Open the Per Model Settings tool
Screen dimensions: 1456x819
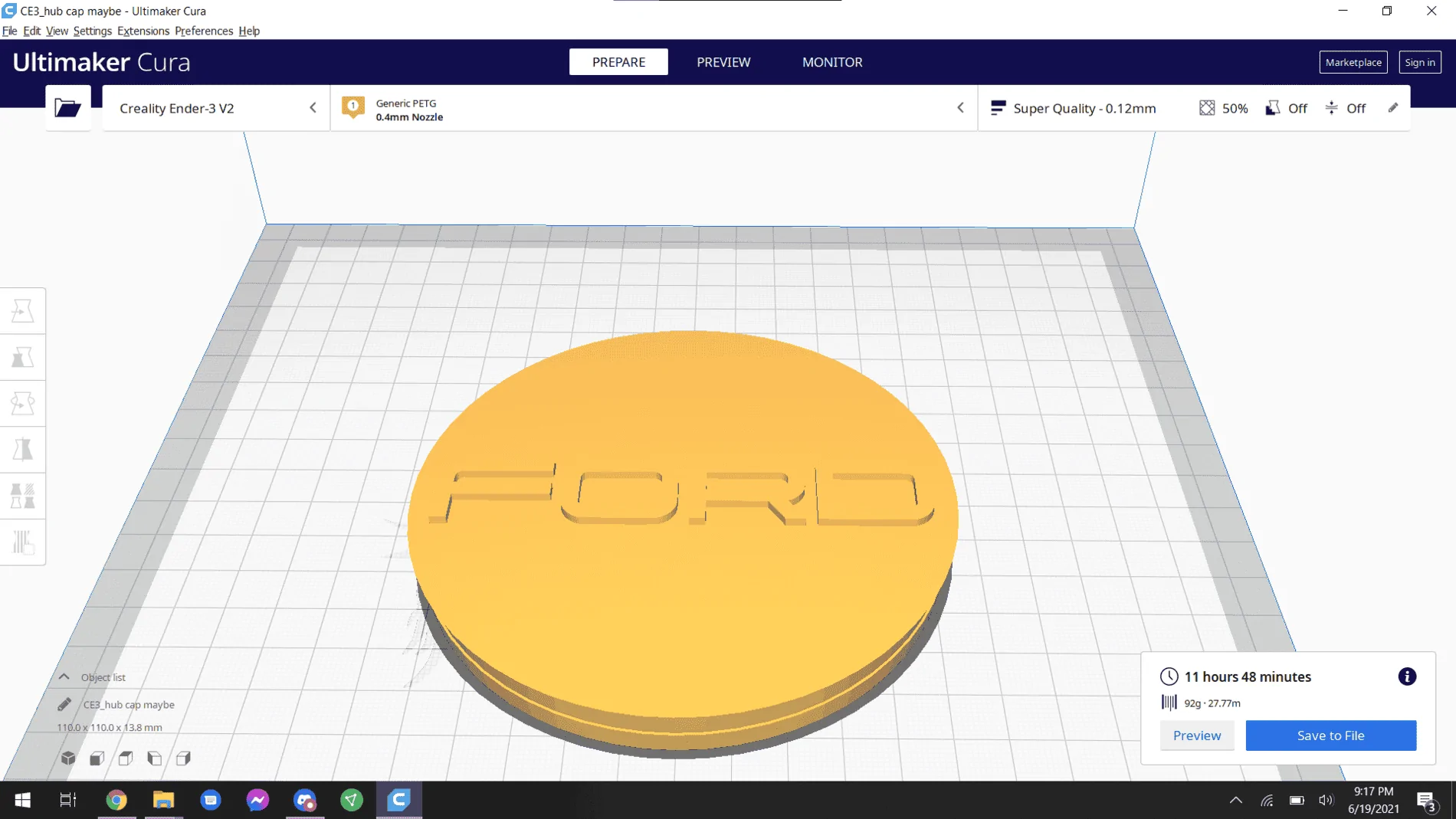coord(23,496)
